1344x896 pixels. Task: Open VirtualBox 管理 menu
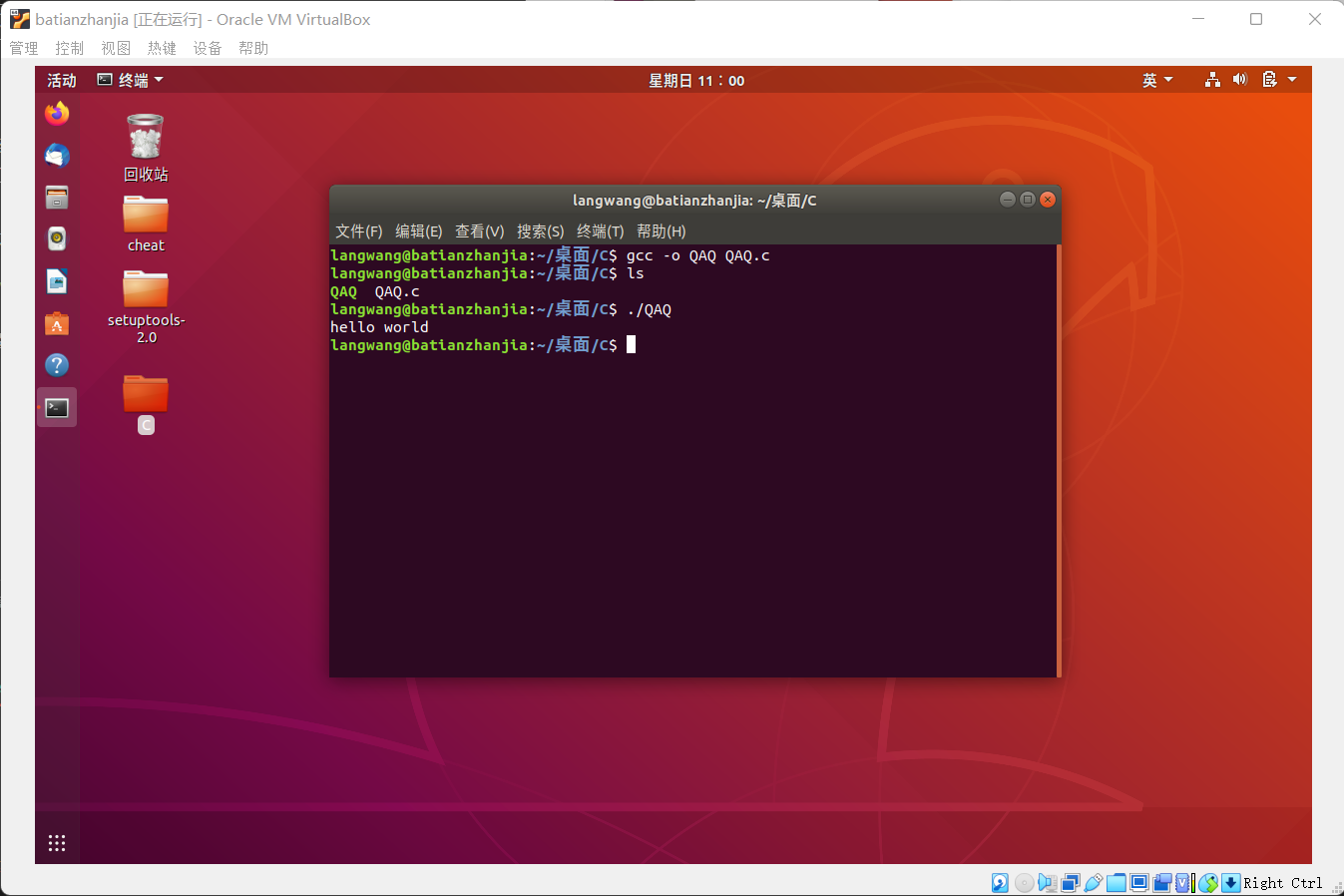(x=24, y=48)
